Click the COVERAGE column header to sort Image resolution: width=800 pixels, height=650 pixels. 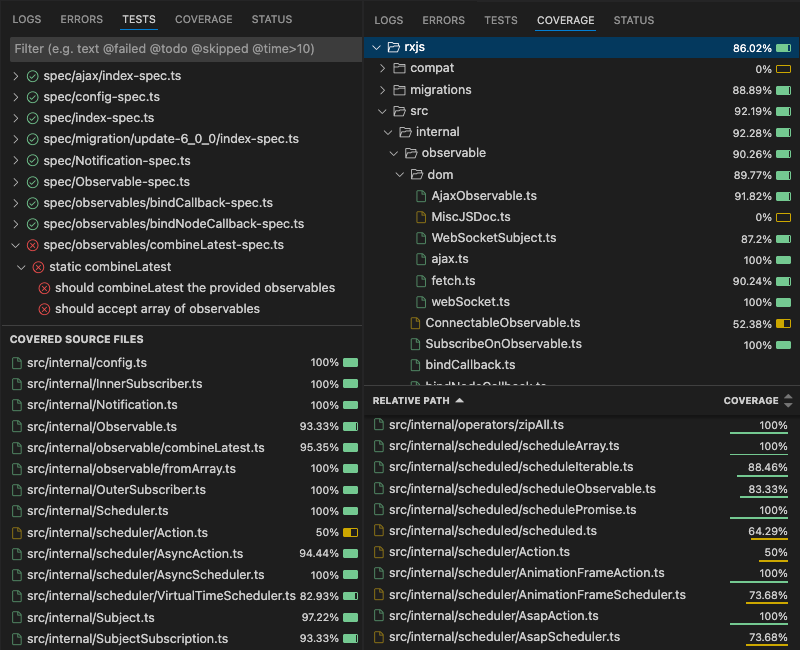coord(753,400)
